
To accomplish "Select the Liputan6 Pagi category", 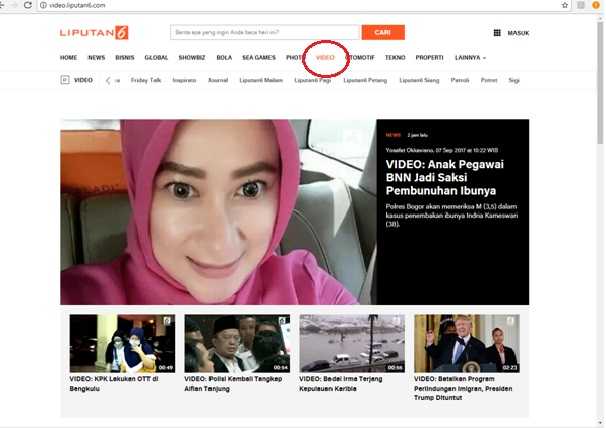I will coord(313,80).
